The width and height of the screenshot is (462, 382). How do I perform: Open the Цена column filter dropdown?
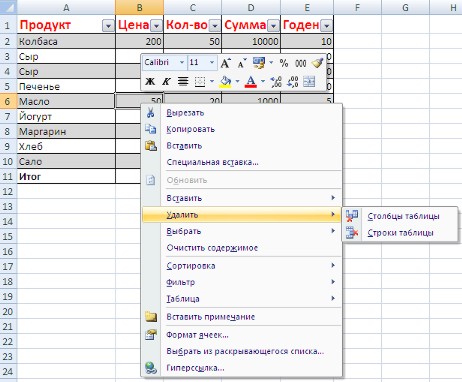coord(156,26)
